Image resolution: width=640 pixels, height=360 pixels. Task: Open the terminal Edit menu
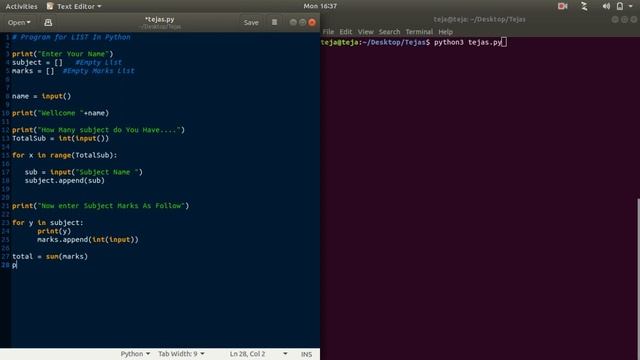tap(345, 32)
